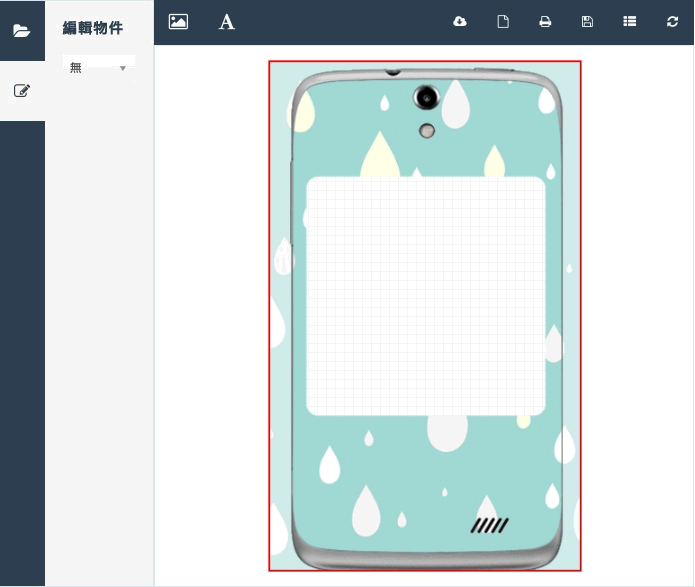Add an image with the picture tool
The width and height of the screenshot is (695, 587).
click(179, 22)
